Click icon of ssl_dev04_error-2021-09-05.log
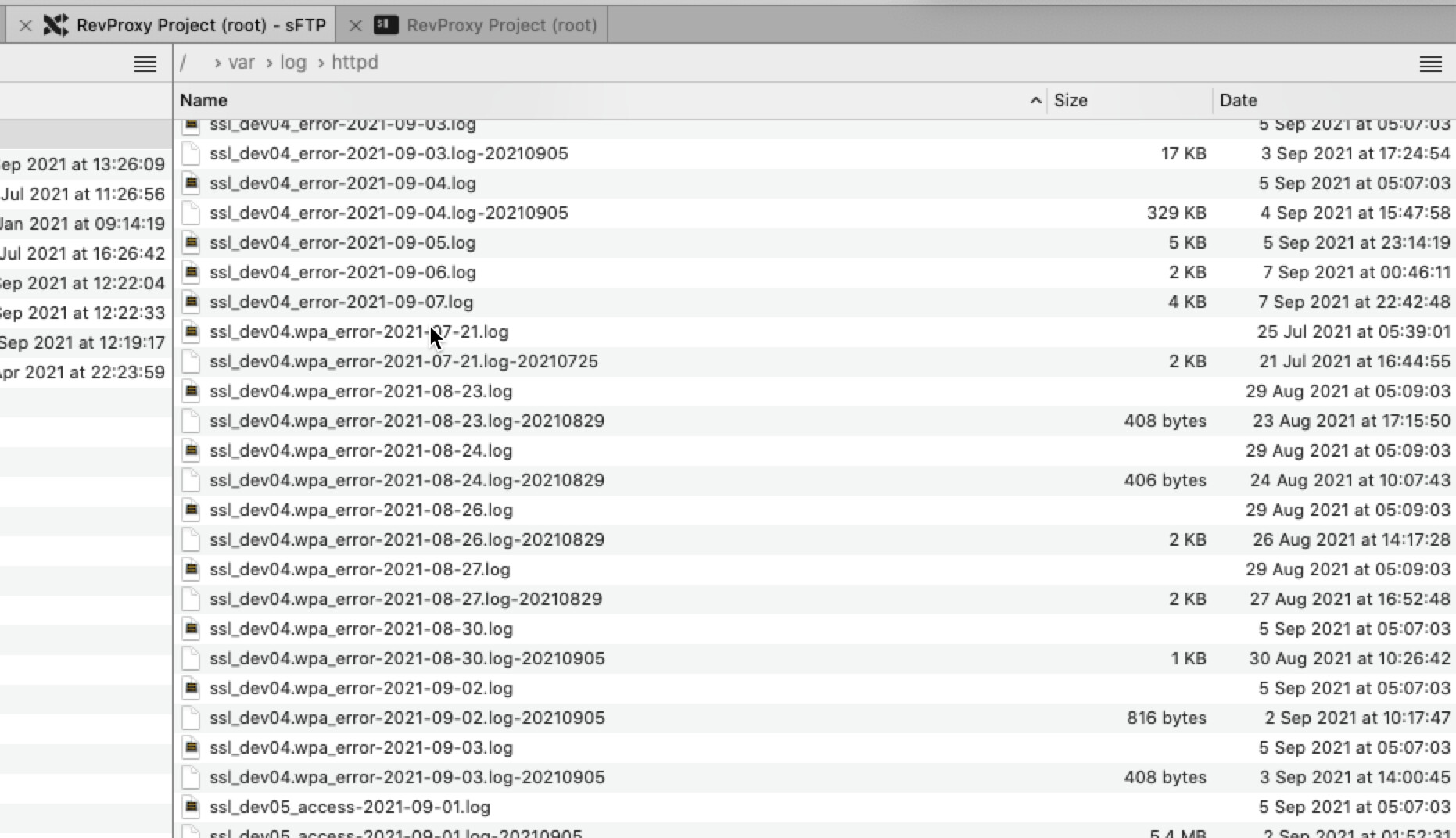Viewport: 1456px width, 838px height. tap(192, 242)
